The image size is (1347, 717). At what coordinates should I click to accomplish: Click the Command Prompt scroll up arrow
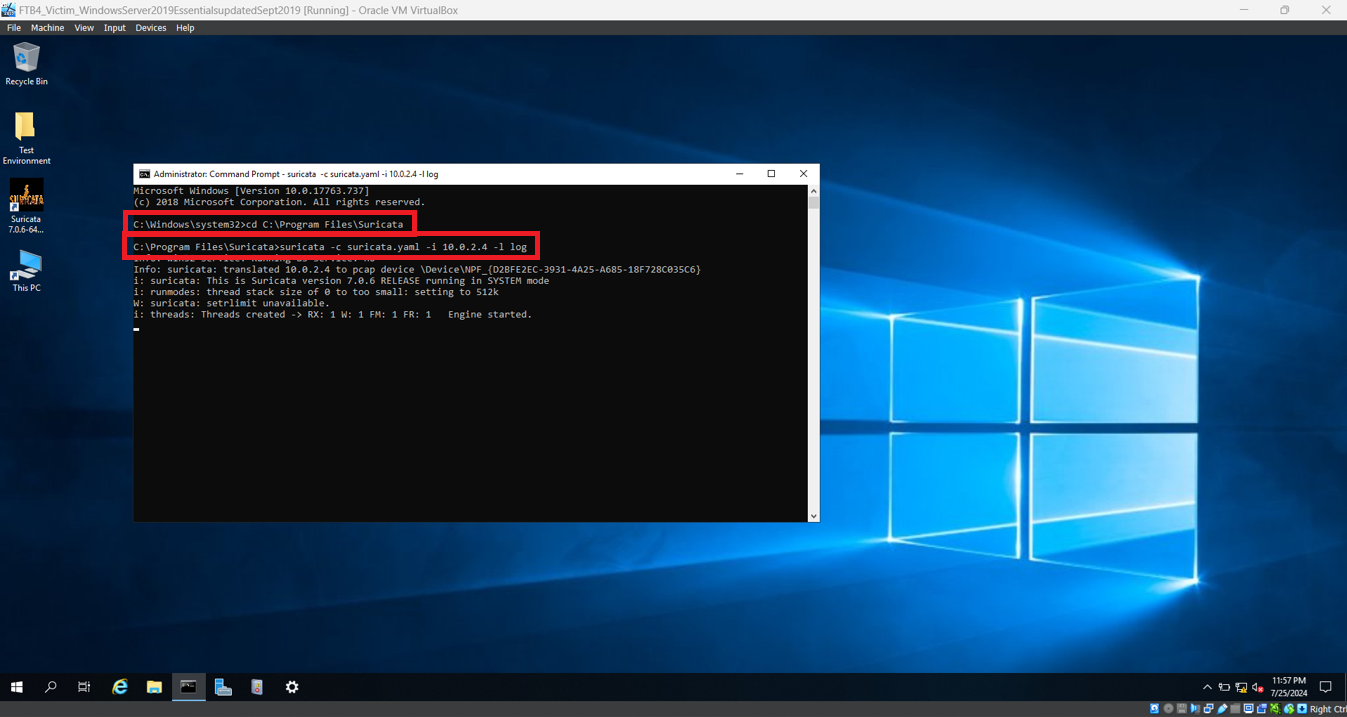point(813,190)
